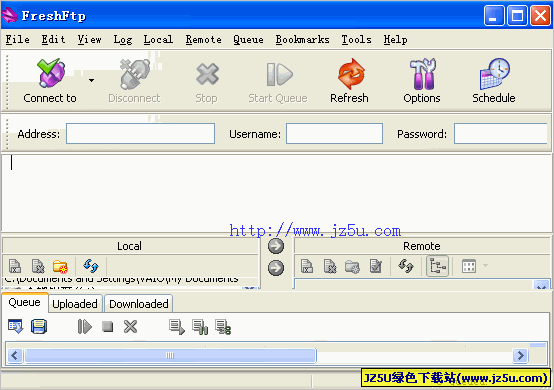Click the queue remove X icon
This screenshot has width=554, height=390.
130,326
